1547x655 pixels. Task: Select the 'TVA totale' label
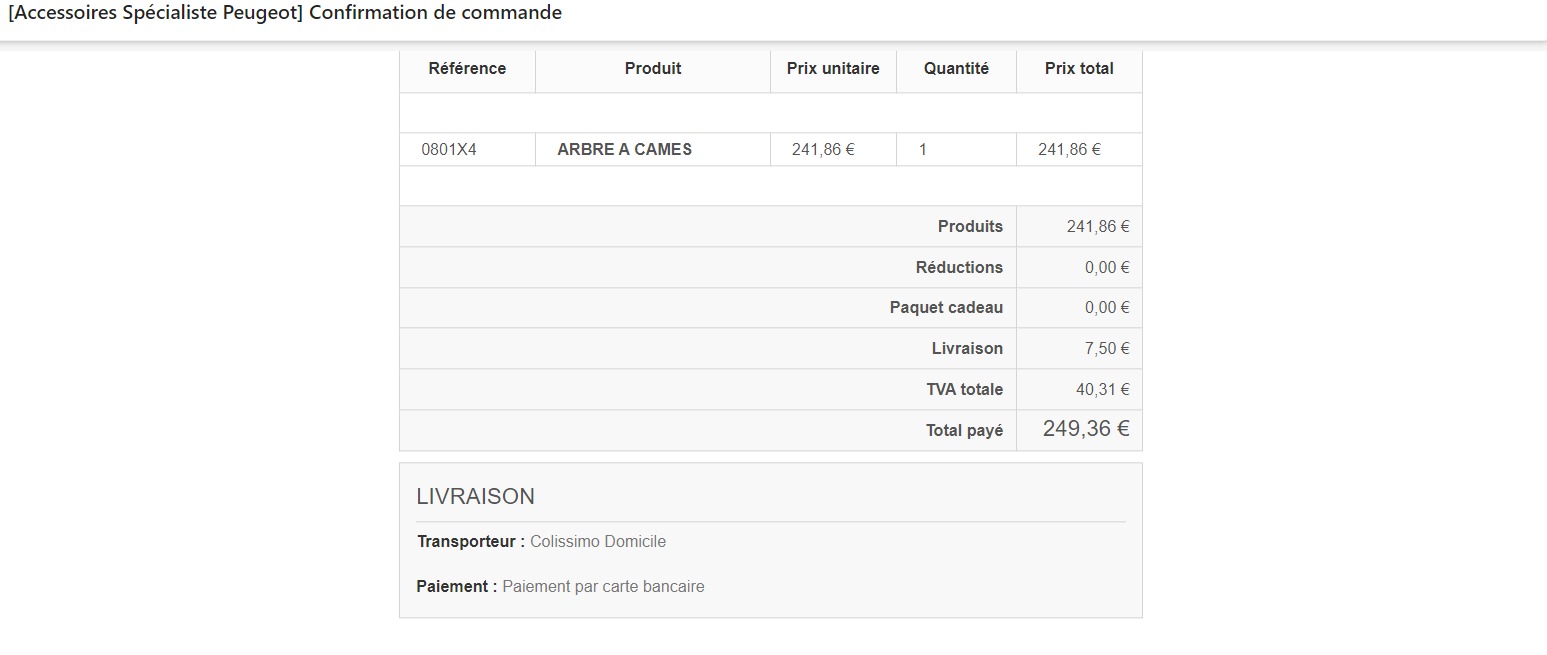pos(964,390)
